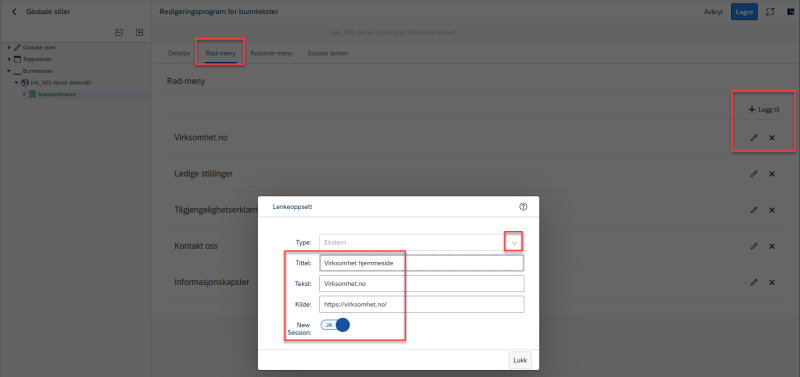This screenshot has width=800, height=377.
Task: Click the expand-all icon in tree panel
Action: [139, 32]
